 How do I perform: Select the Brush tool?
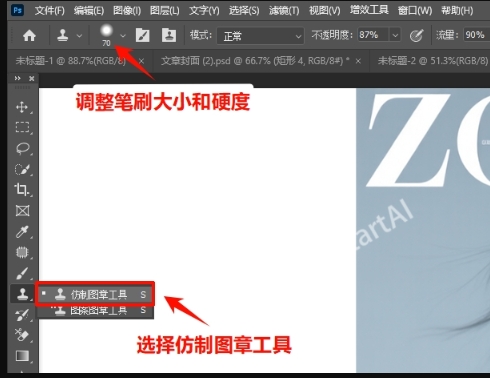(x=22, y=273)
